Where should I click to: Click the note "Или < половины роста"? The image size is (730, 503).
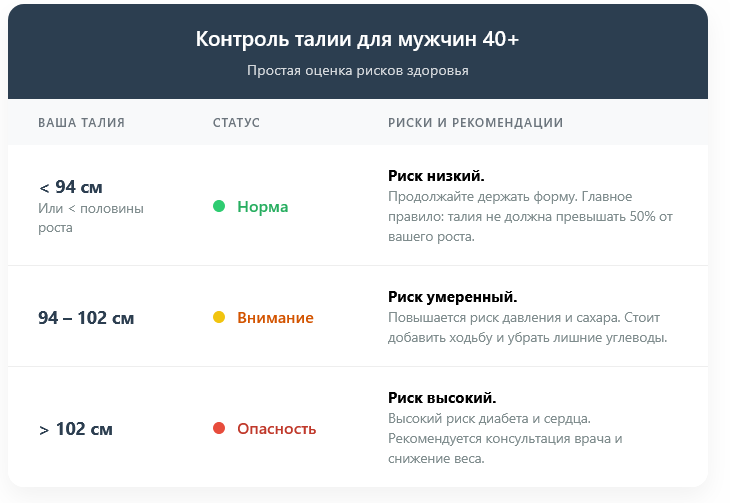[x=91, y=218]
